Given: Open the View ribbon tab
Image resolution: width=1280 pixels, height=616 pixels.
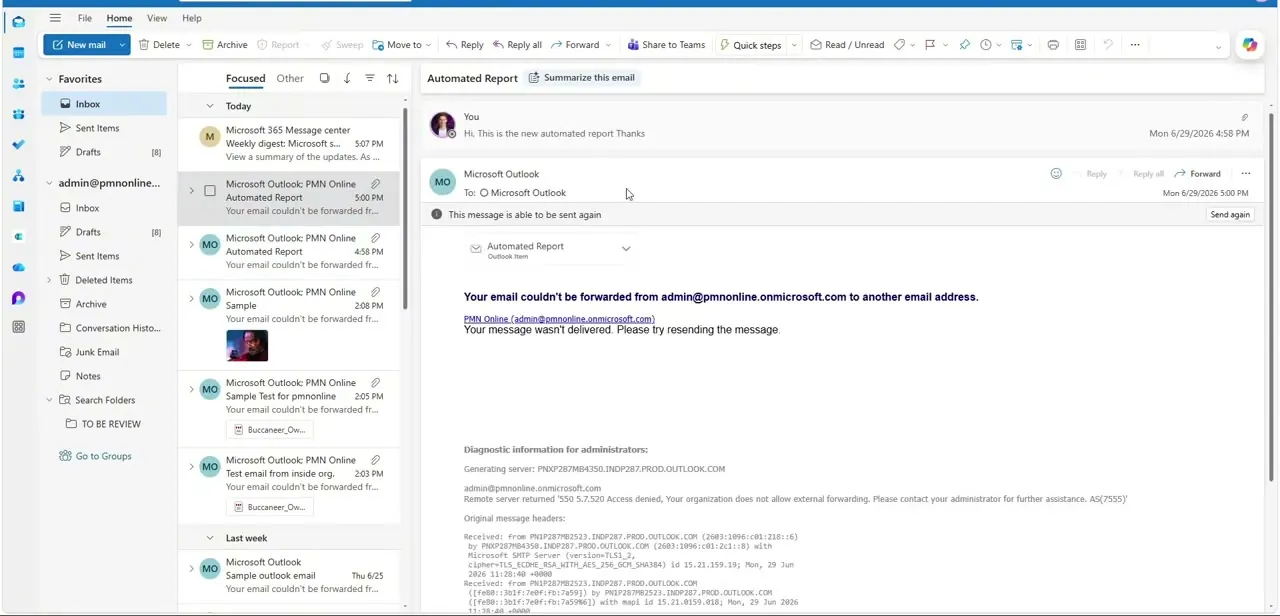Looking at the screenshot, I should point(157,18).
